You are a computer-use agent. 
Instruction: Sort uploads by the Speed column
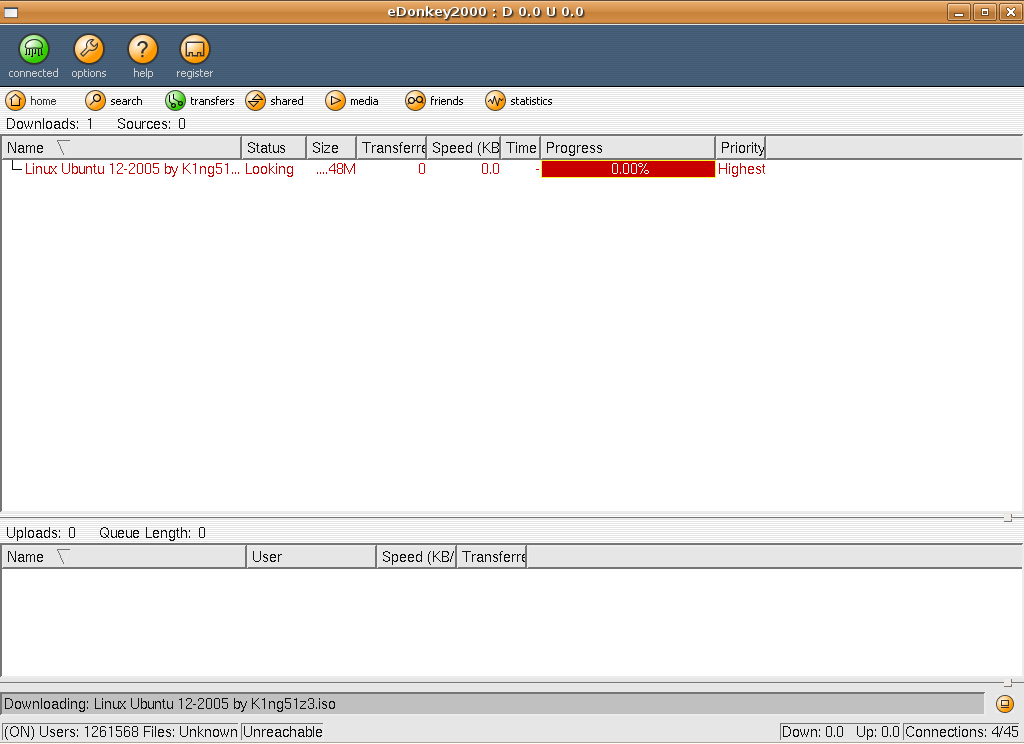click(x=417, y=557)
